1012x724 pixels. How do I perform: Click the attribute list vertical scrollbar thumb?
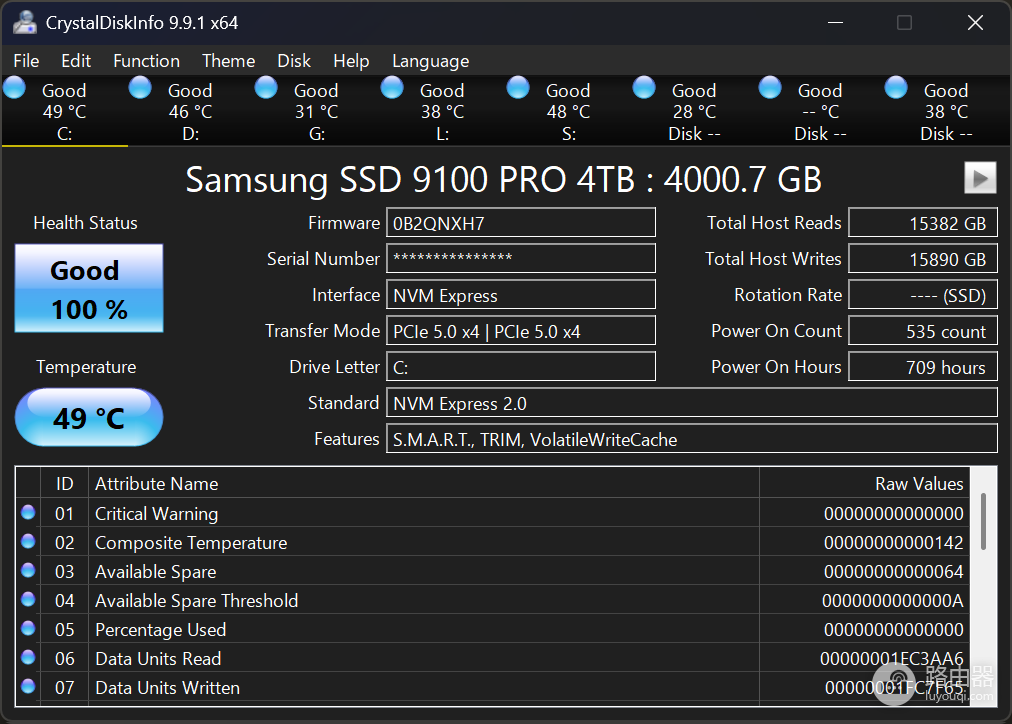tap(983, 521)
